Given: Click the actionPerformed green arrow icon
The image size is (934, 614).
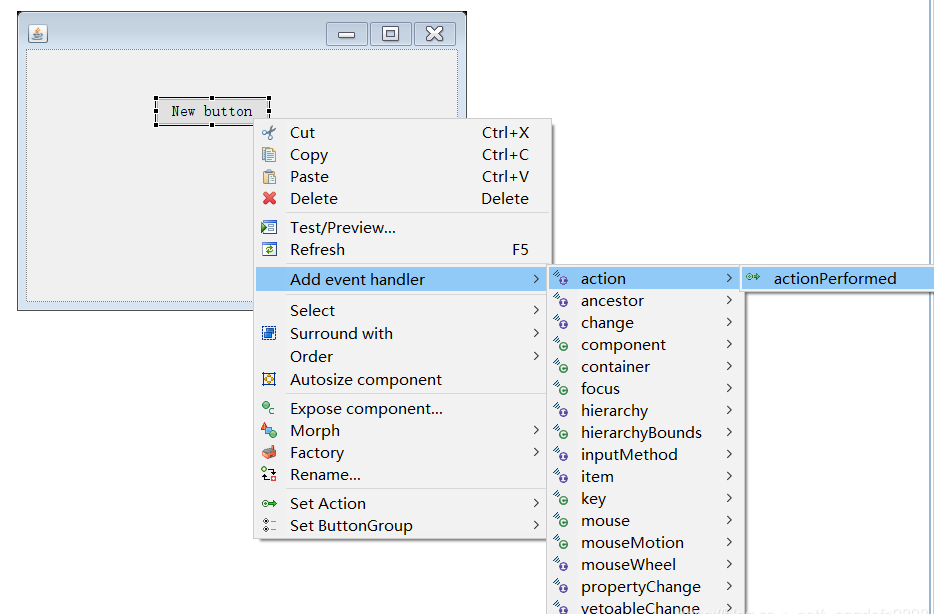Looking at the screenshot, I should [753, 277].
